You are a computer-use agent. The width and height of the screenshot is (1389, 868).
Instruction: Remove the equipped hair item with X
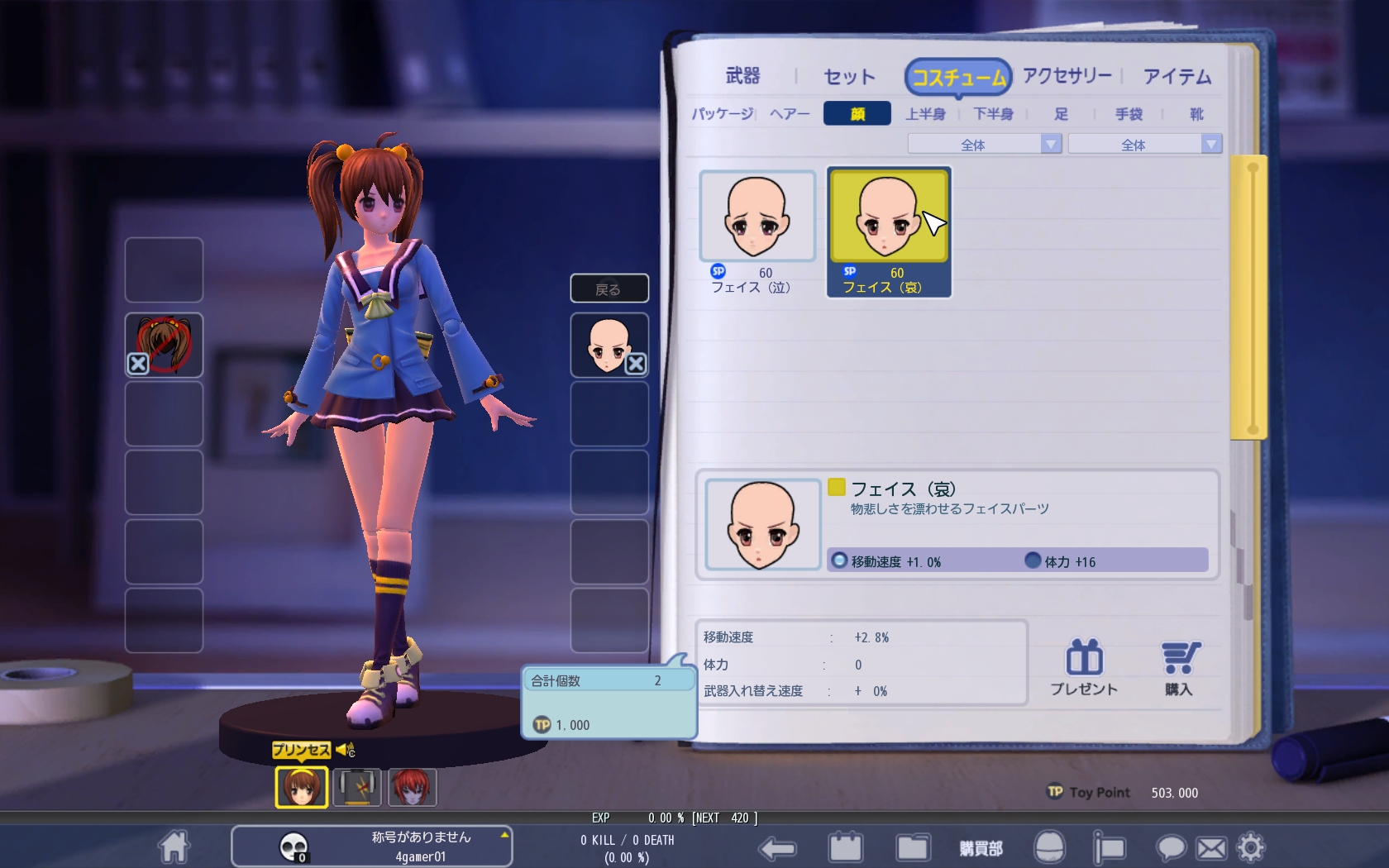(x=138, y=364)
